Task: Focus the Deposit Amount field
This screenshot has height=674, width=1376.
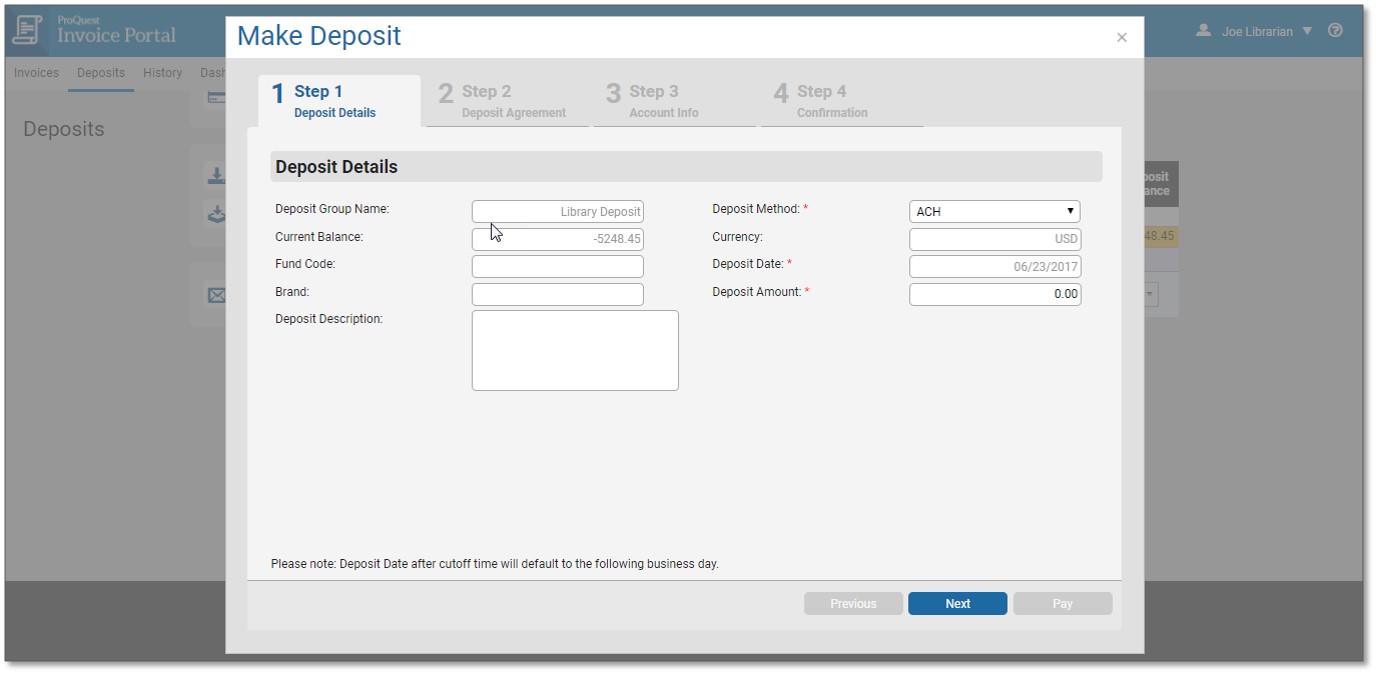Action: point(995,294)
